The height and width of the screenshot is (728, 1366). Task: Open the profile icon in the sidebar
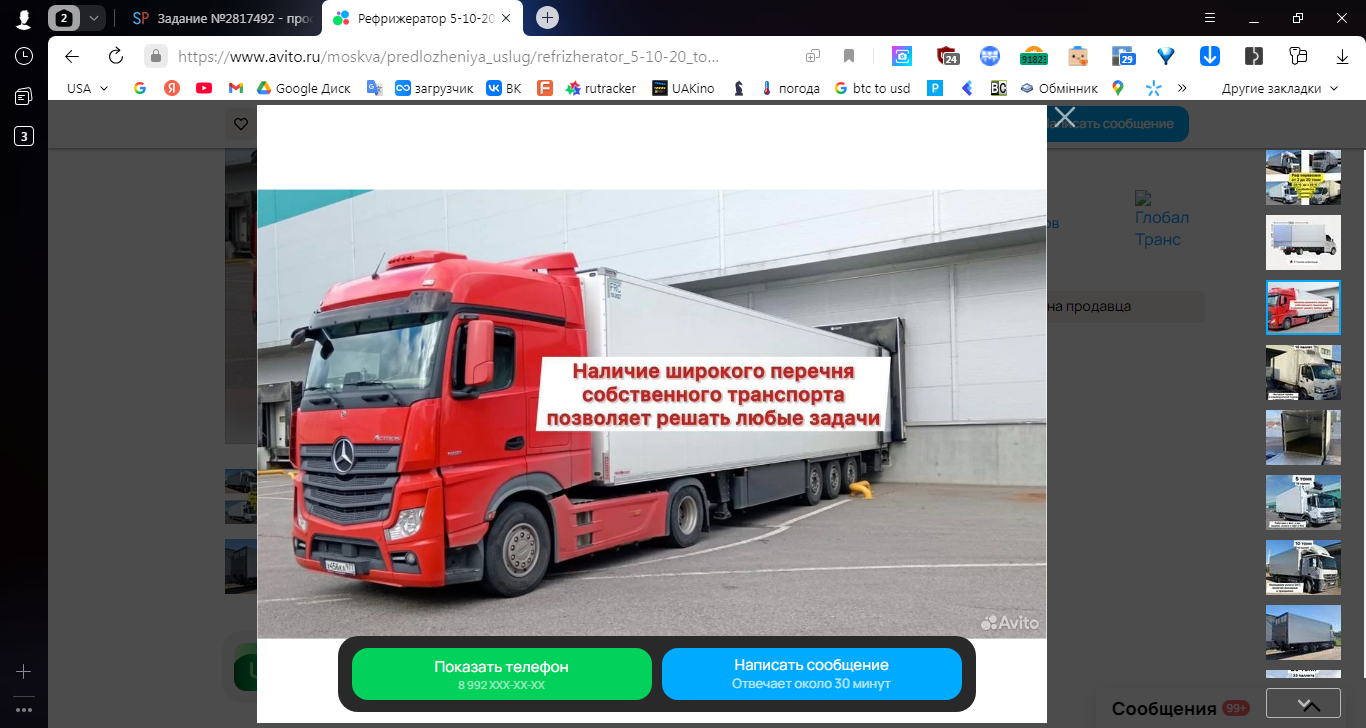pos(24,18)
